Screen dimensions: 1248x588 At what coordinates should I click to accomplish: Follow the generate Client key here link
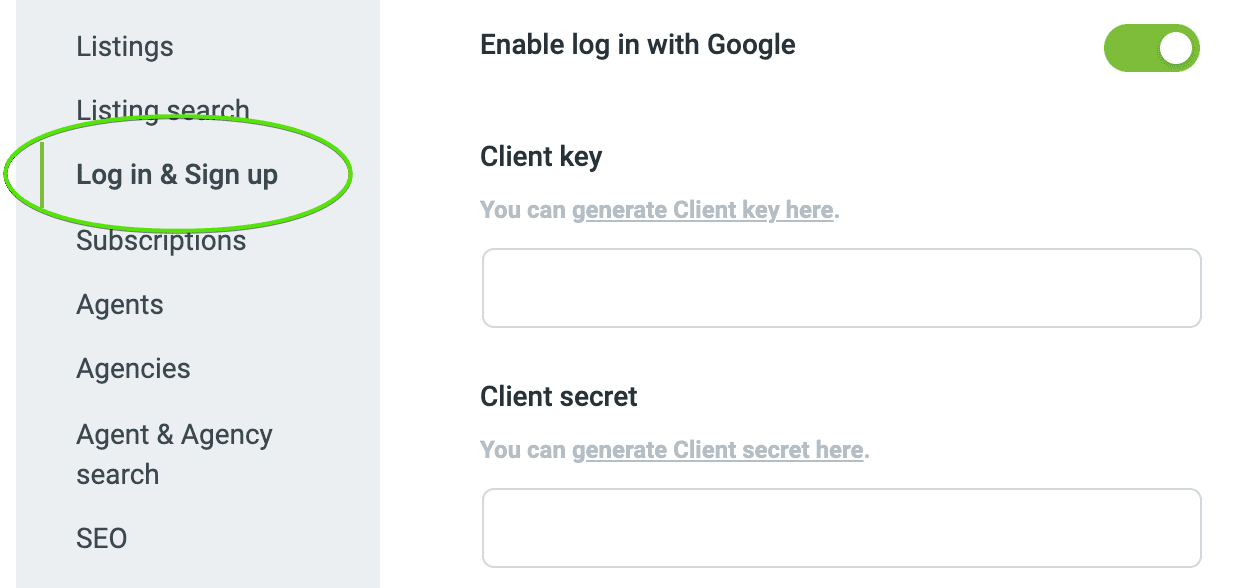[x=702, y=210]
